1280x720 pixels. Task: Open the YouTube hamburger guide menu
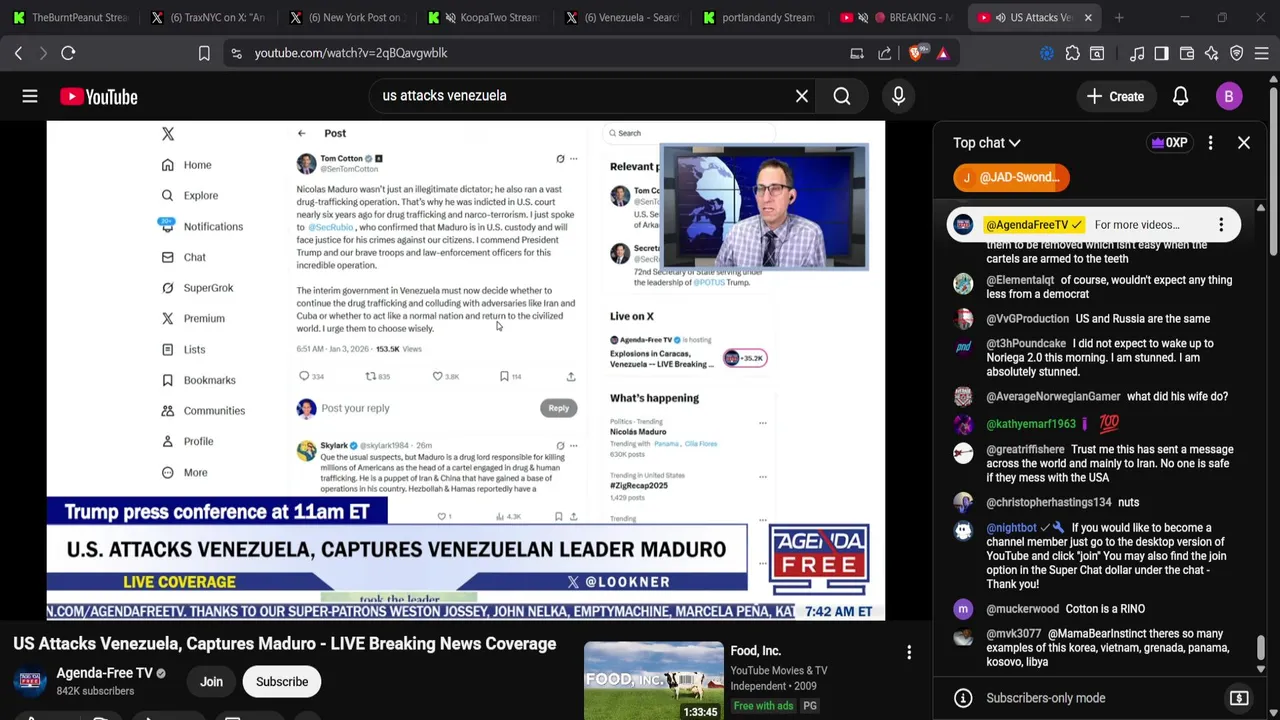point(30,96)
